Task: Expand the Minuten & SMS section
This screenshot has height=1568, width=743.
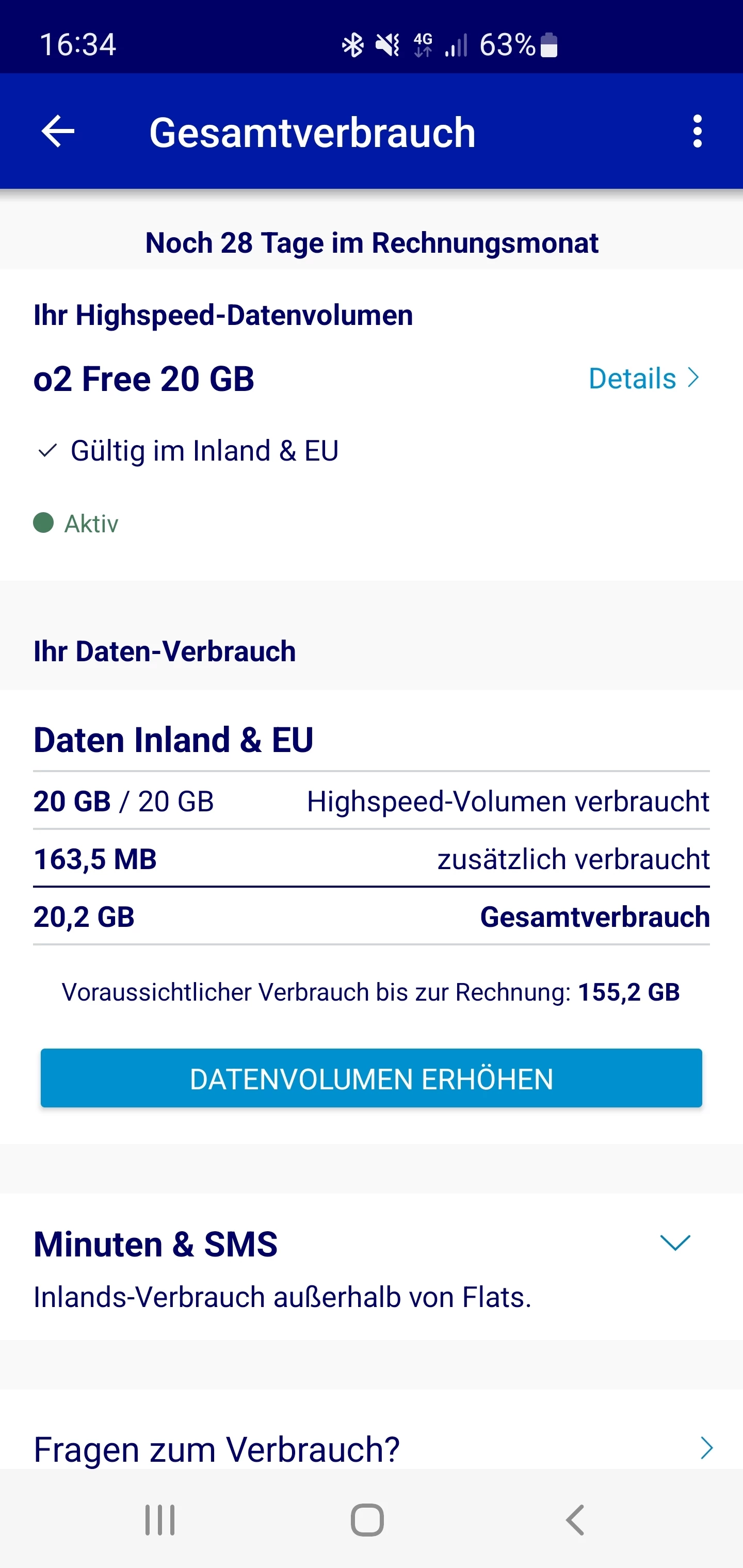Action: tap(675, 1243)
